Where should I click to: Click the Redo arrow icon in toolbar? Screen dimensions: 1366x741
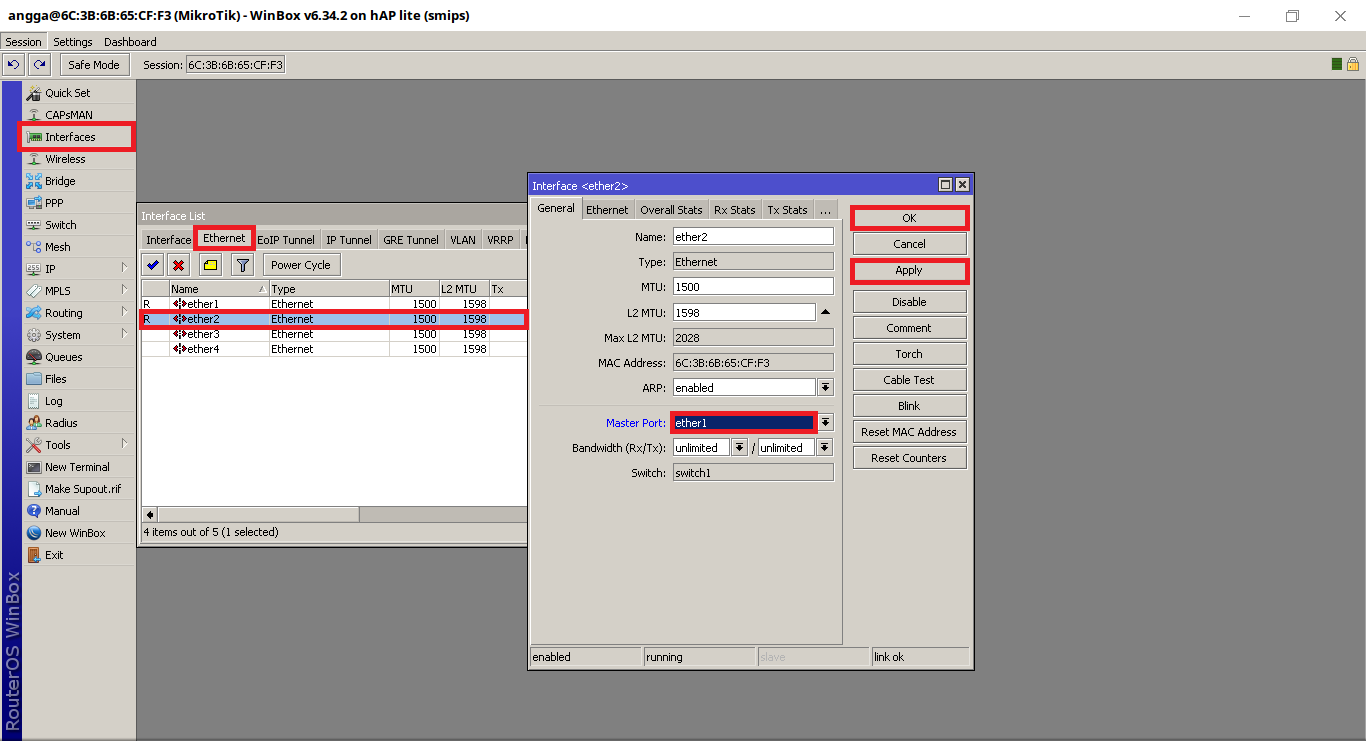pyautogui.click(x=39, y=65)
